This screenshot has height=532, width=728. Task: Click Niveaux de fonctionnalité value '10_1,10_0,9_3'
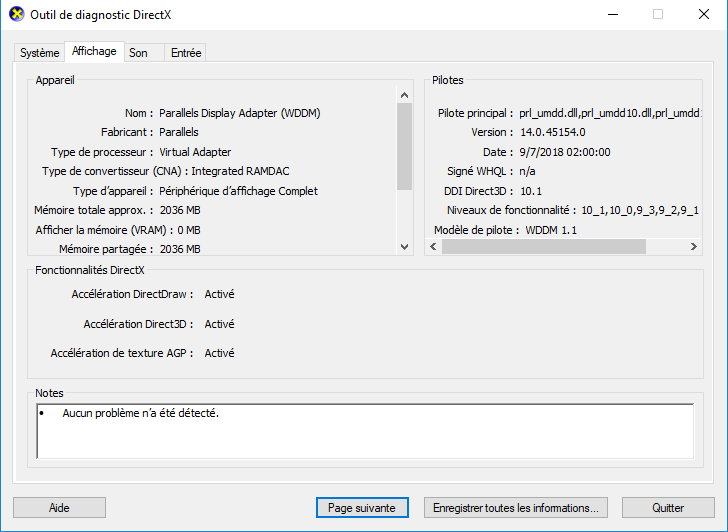(x=640, y=210)
